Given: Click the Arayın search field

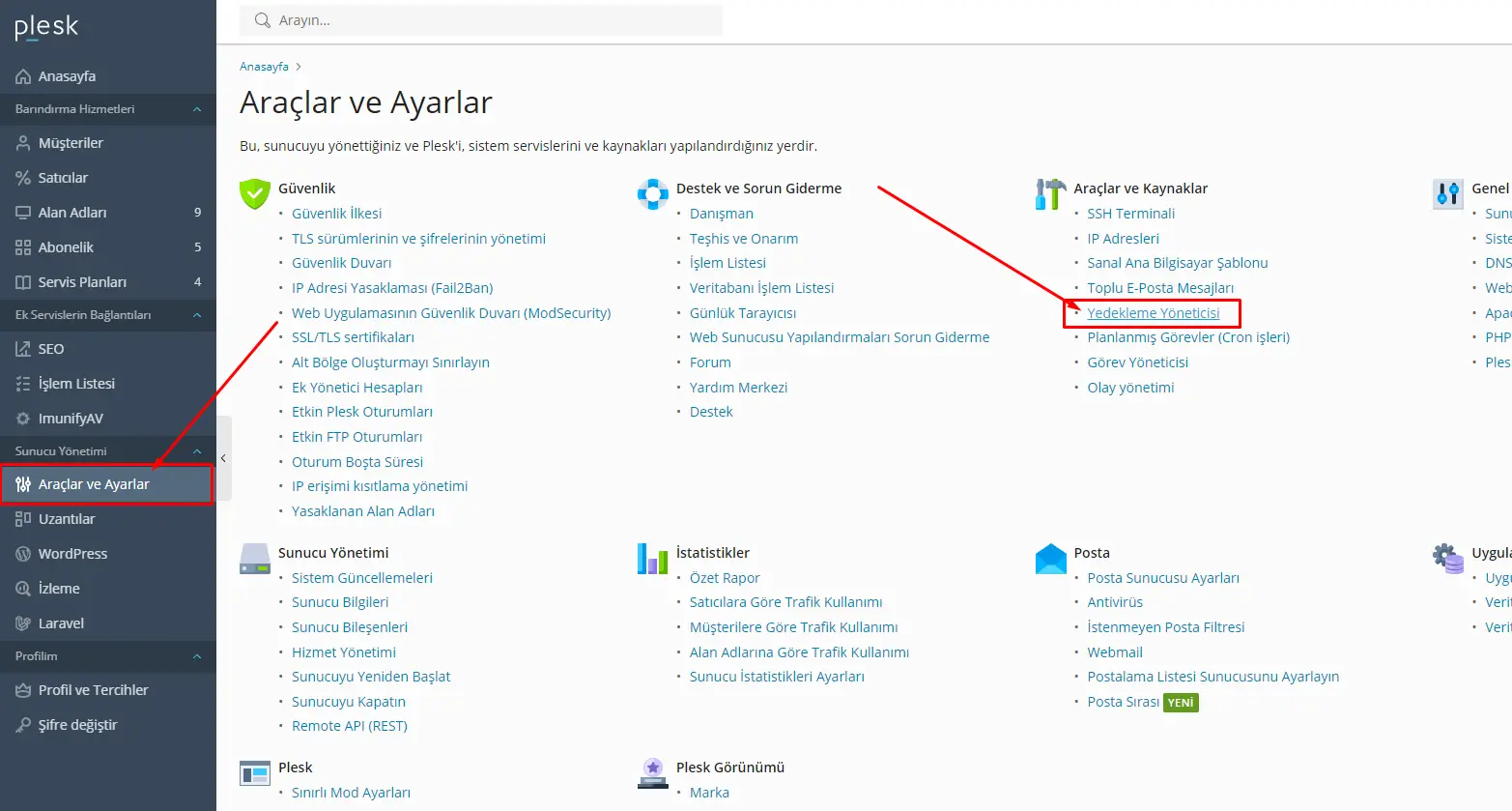Looking at the screenshot, I should 493,20.
